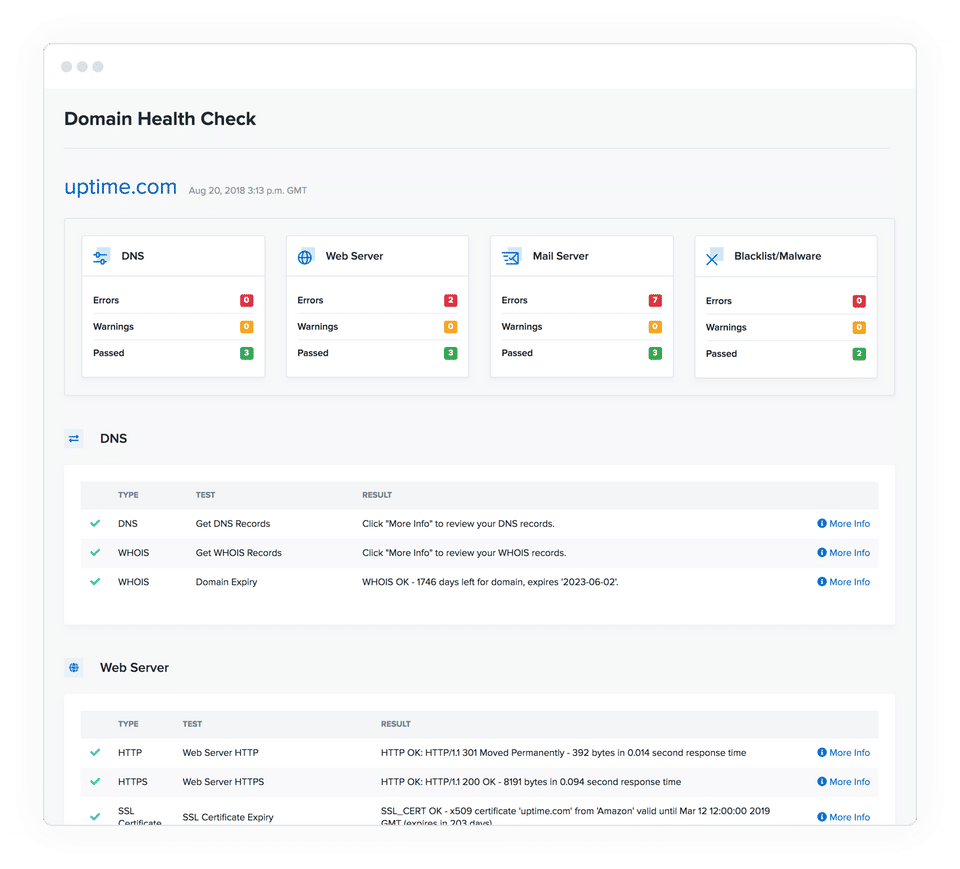
Task: Click the Blacklist/Malware orange warnings badge
Action: click(860, 327)
